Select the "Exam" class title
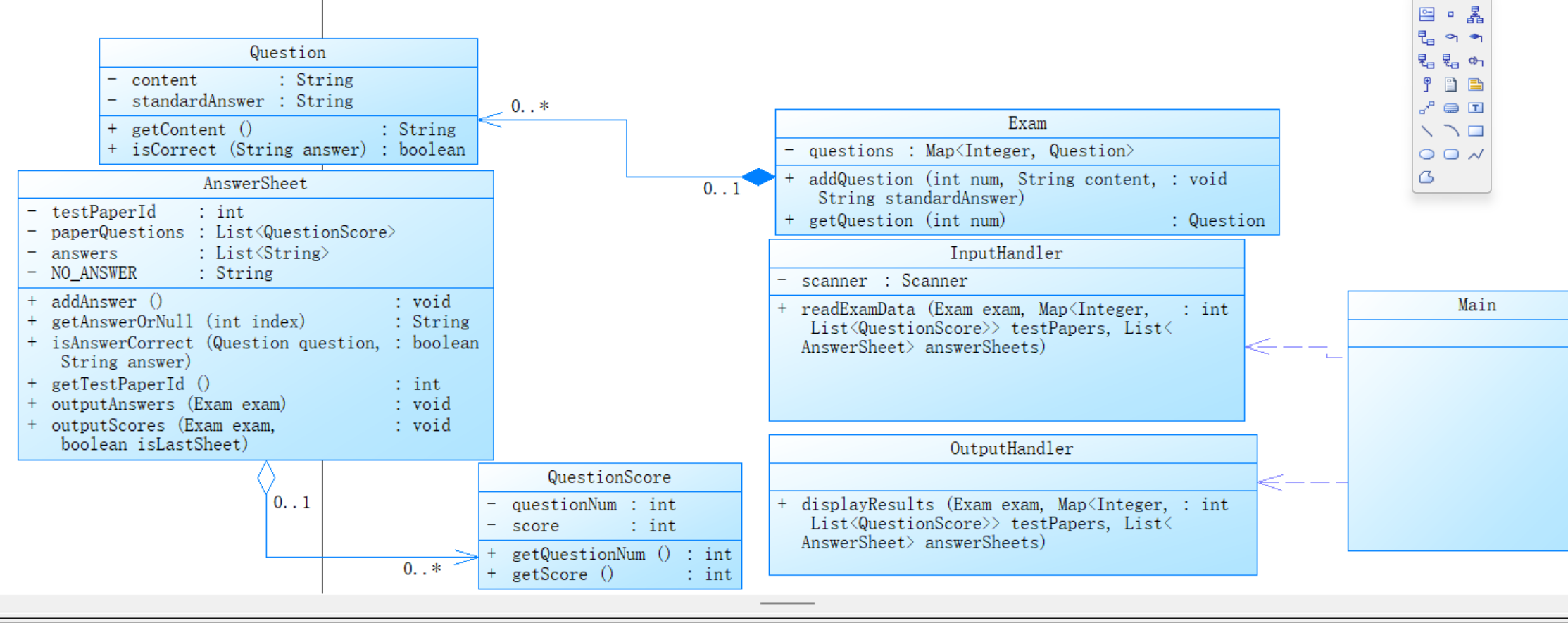The width and height of the screenshot is (1568, 623). point(1027,124)
